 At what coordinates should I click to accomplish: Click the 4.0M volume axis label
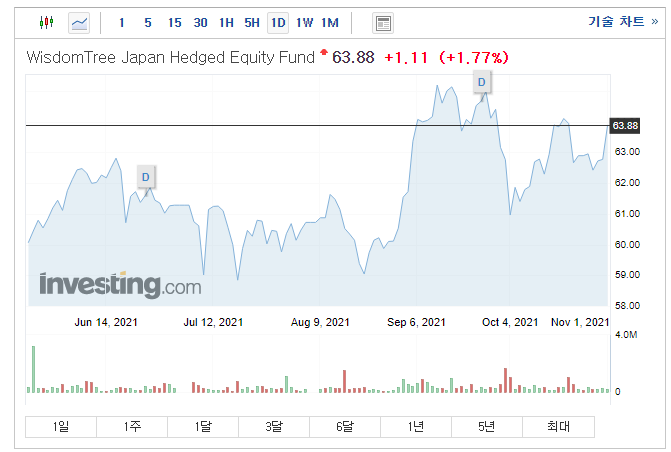click(x=626, y=335)
